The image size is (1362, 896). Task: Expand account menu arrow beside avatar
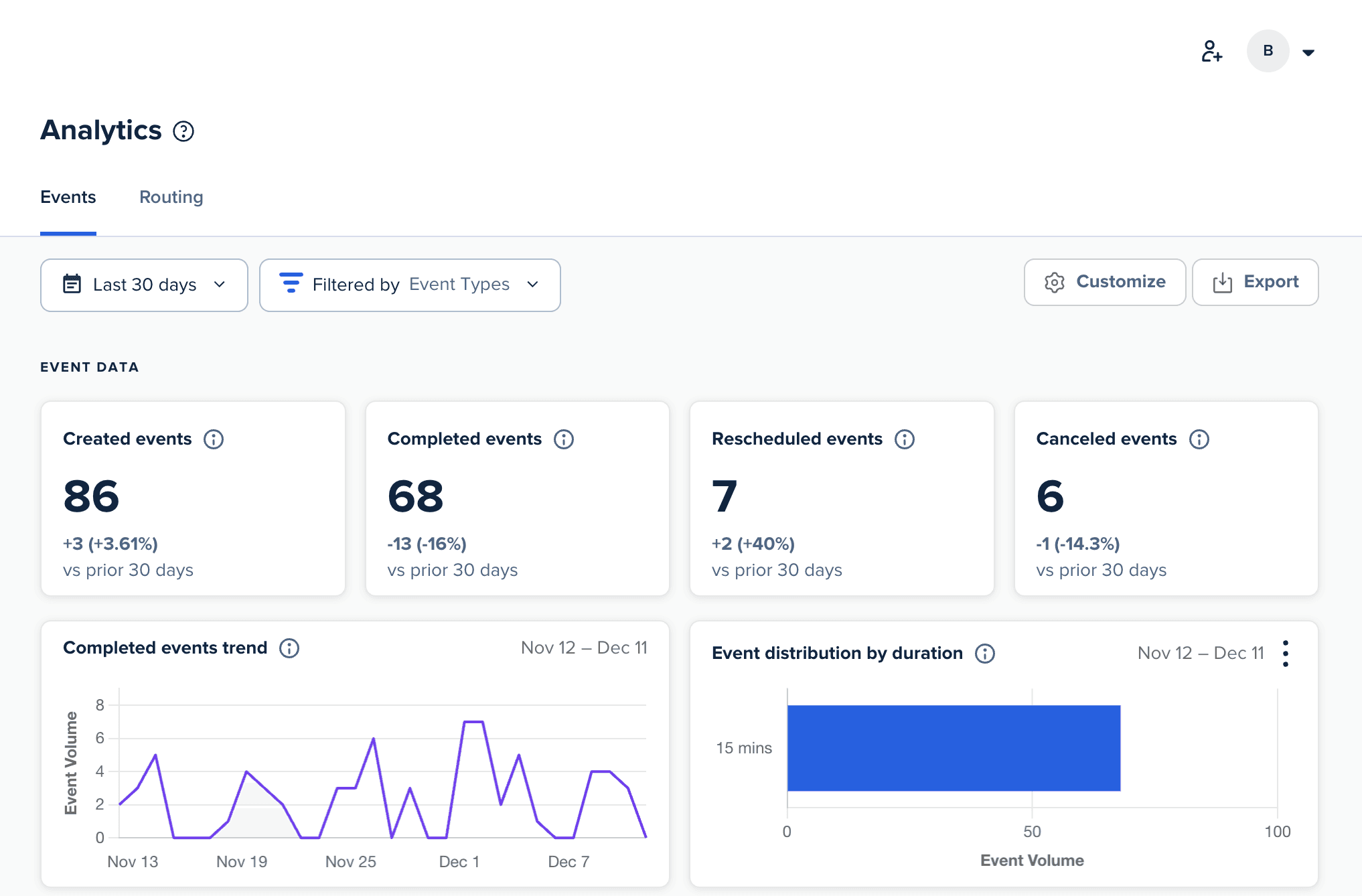click(1308, 52)
